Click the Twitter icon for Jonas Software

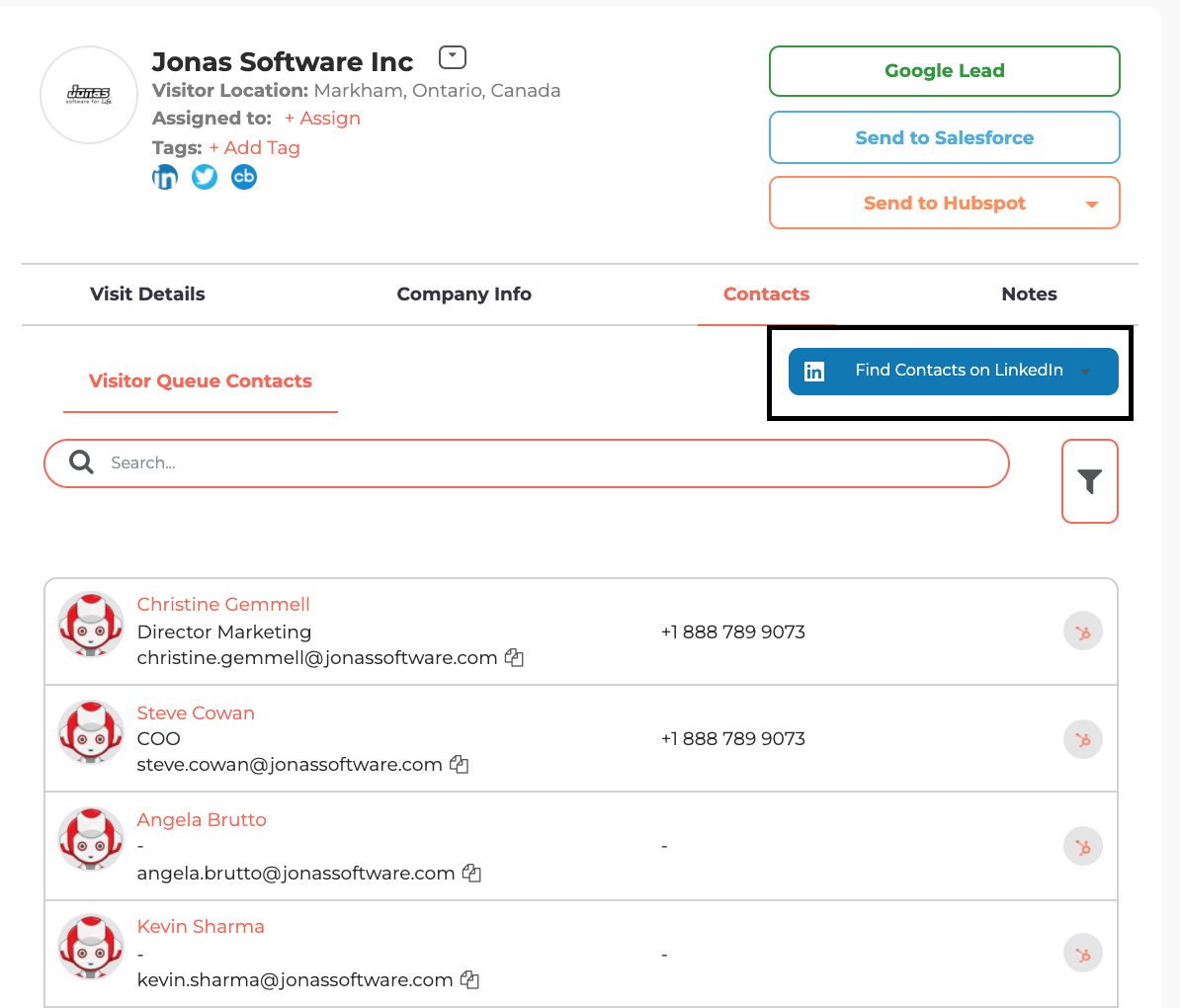204,176
